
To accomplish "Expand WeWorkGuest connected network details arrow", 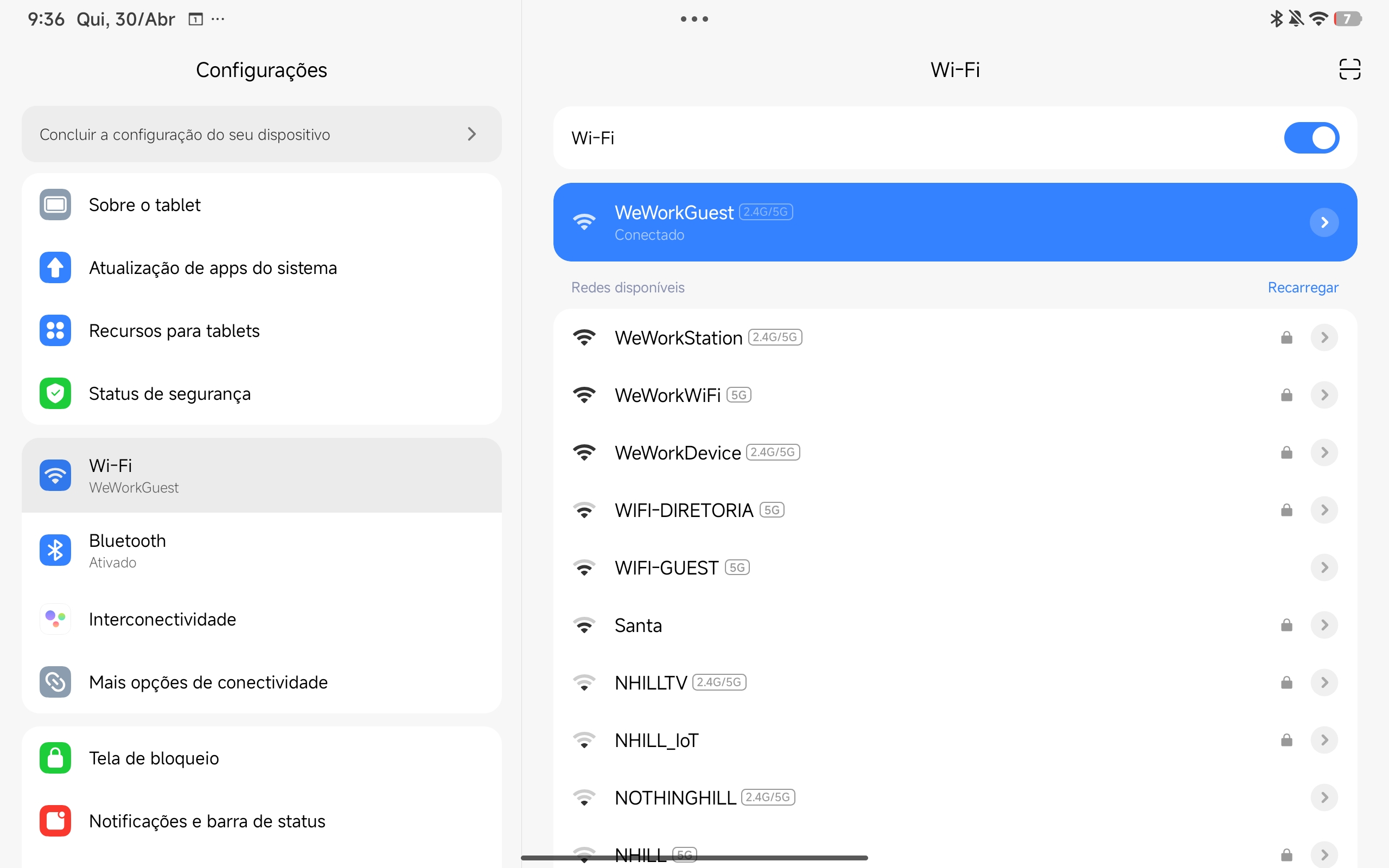I will [x=1324, y=222].
